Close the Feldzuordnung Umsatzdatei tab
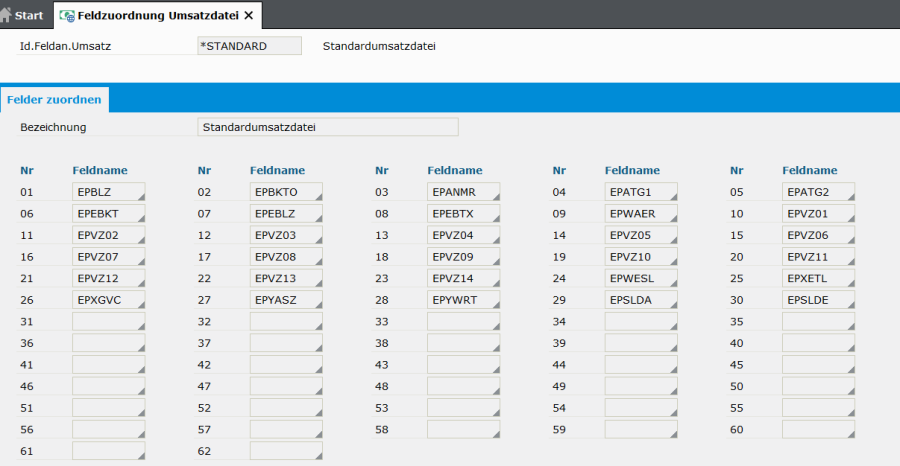The height and width of the screenshot is (466, 900). (249, 15)
